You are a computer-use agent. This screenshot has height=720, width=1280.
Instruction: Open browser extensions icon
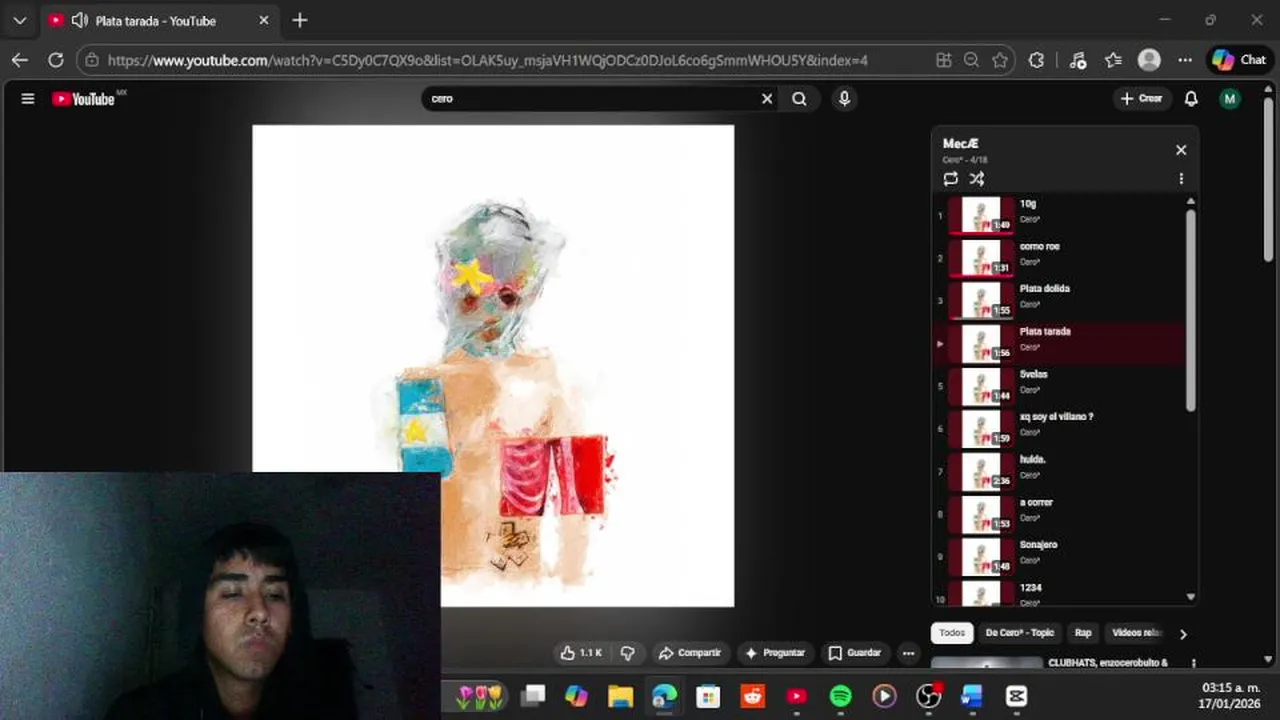[1036, 60]
